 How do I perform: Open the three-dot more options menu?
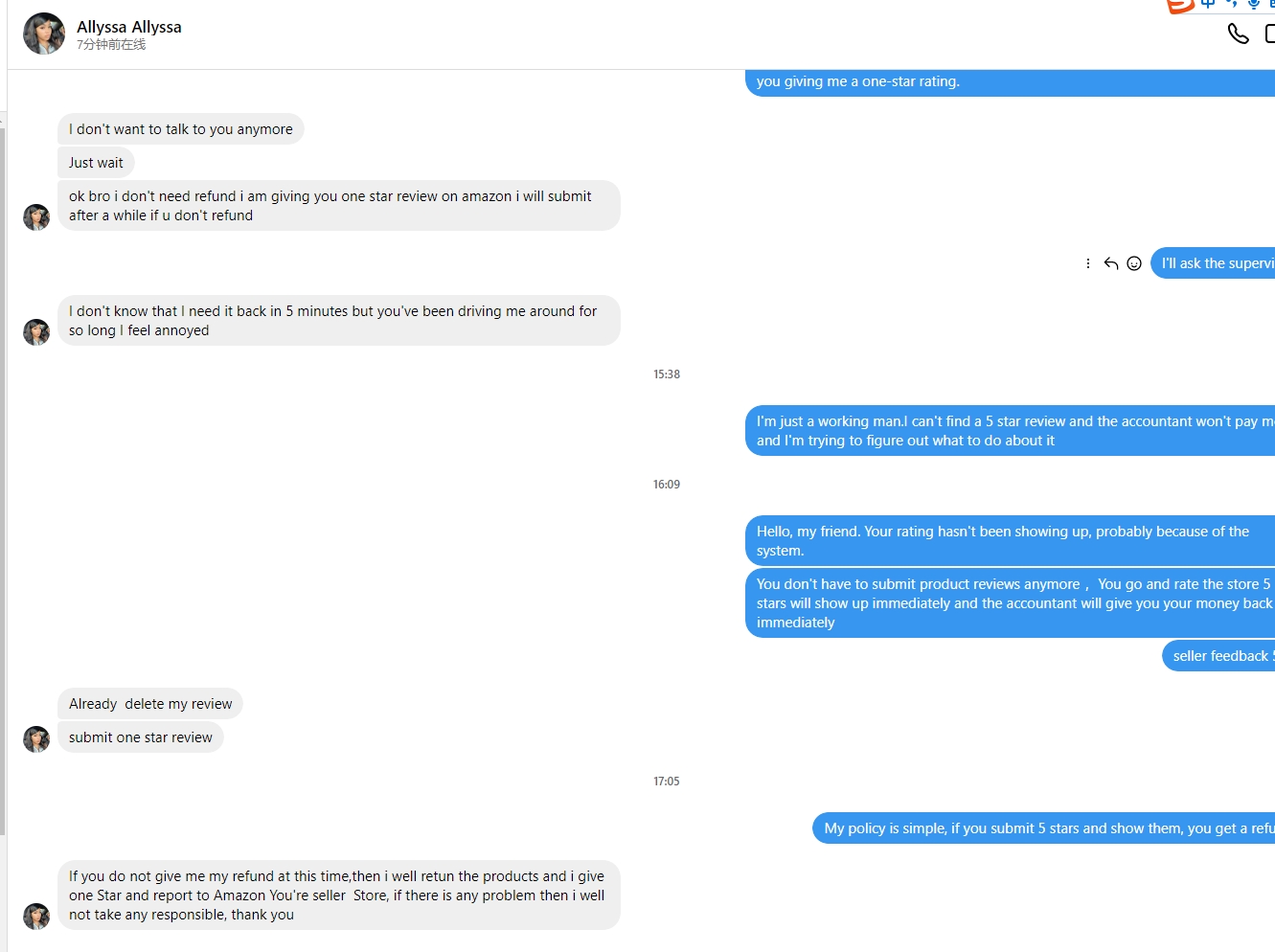(1088, 263)
